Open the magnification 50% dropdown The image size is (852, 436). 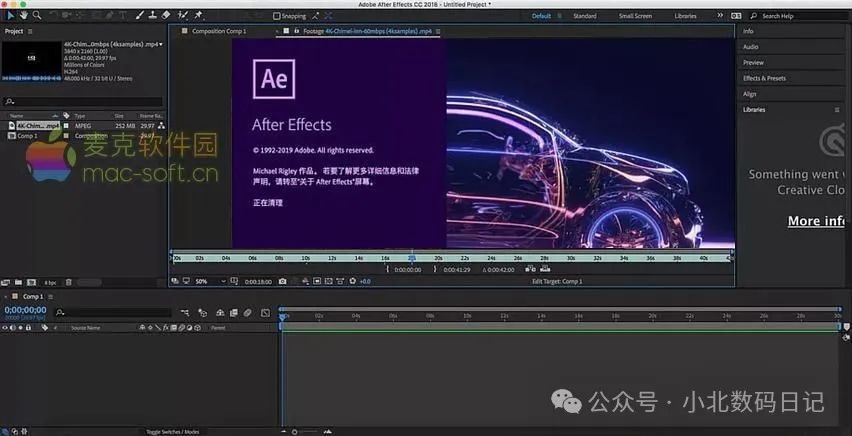point(210,281)
